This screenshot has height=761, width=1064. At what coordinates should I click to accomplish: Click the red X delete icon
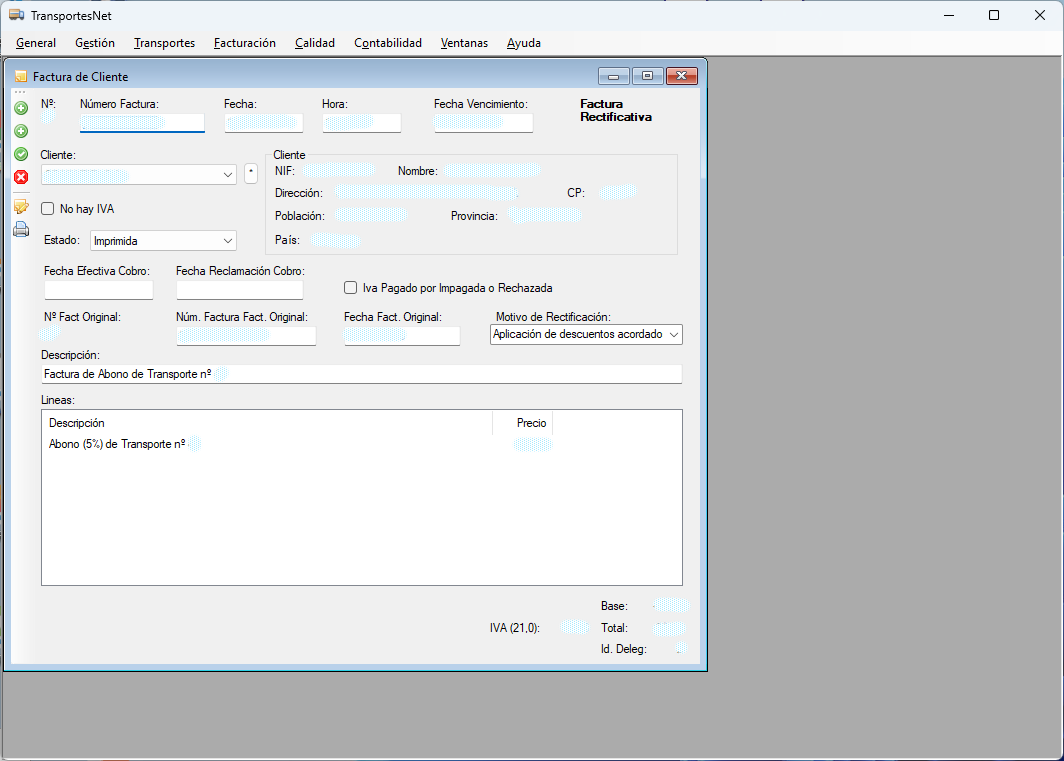click(20, 177)
